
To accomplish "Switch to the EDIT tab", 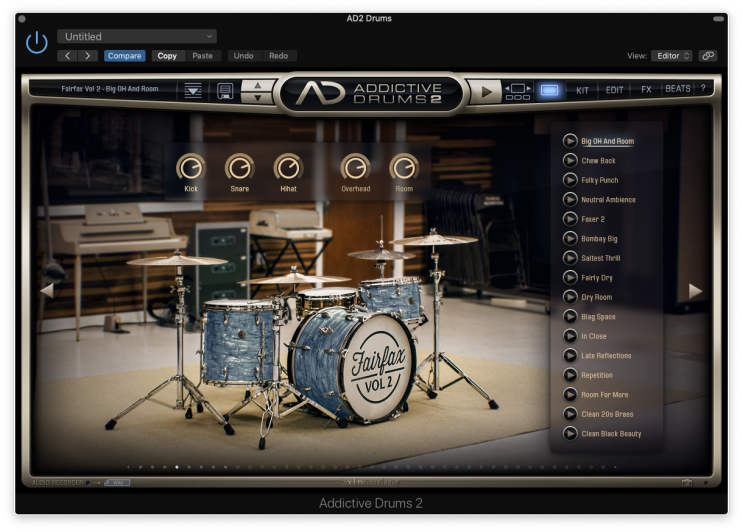I will [614, 90].
